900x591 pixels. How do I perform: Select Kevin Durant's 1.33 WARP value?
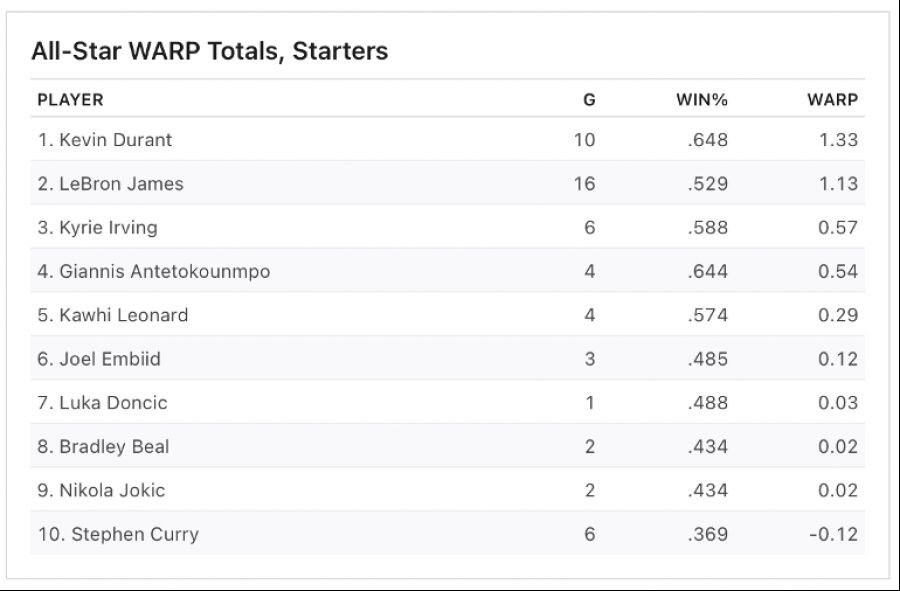(x=838, y=140)
